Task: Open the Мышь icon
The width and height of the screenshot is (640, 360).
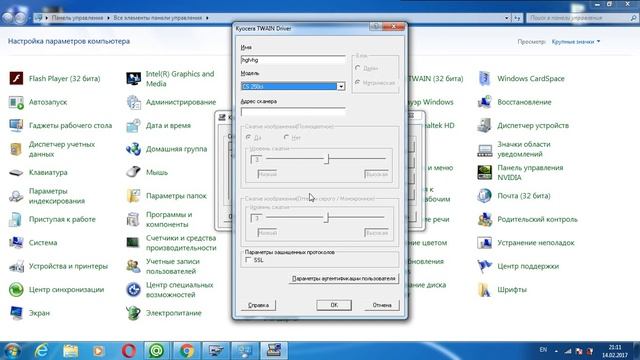Action: point(133,172)
